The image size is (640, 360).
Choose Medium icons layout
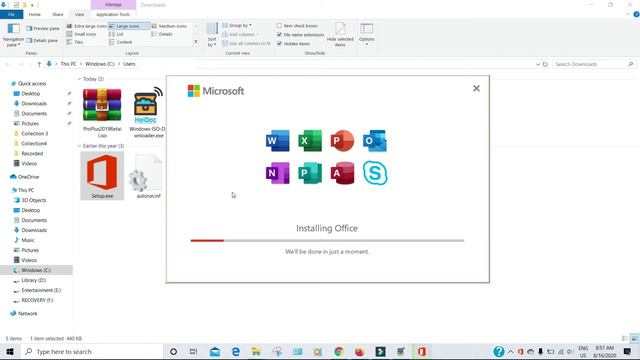pyautogui.click(x=169, y=26)
